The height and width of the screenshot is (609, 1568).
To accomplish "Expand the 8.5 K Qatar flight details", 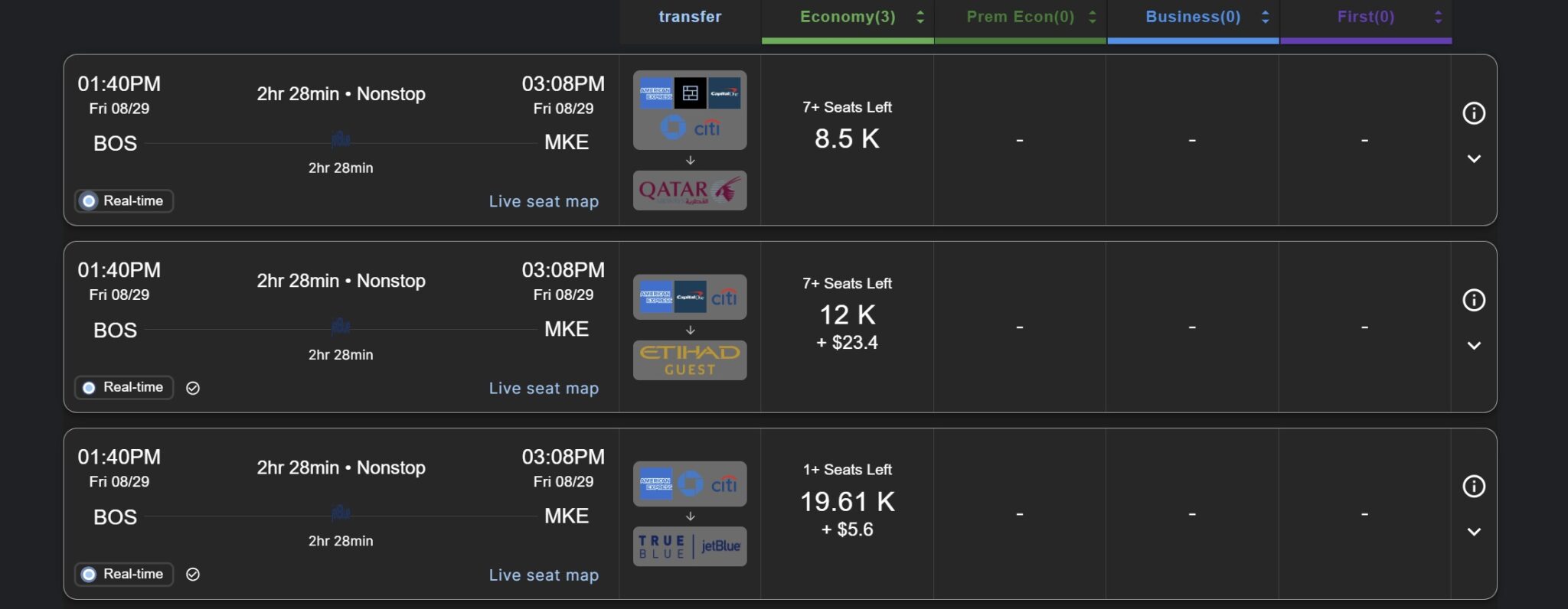I will pos(1474,159).
